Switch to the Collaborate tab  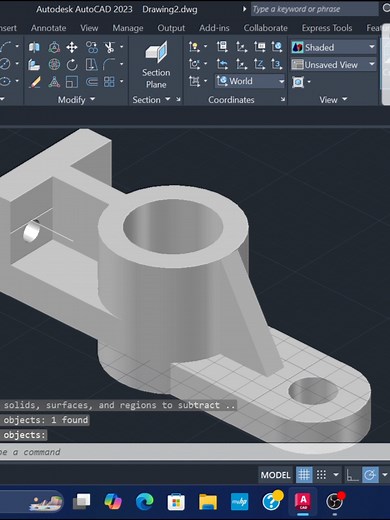coord(265,28)
